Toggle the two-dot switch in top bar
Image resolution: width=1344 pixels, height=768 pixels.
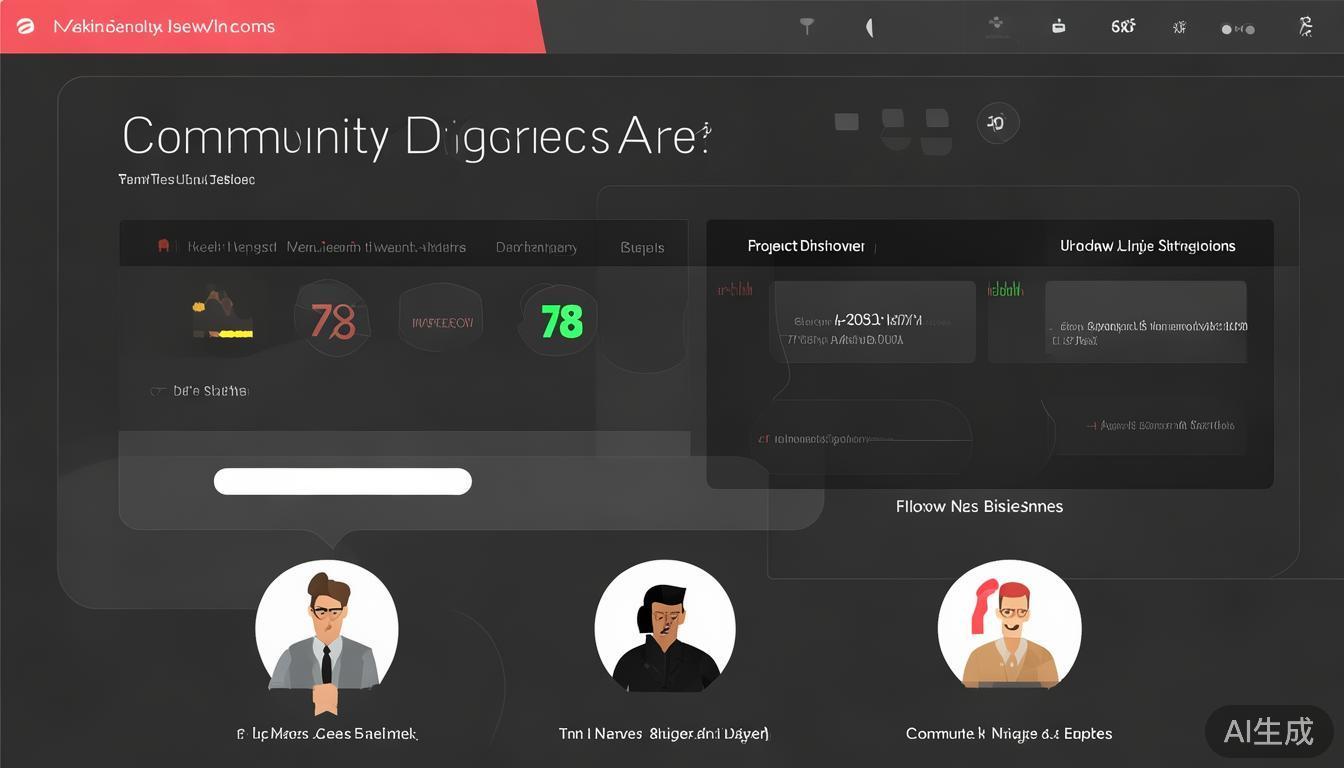[1237, 29]
